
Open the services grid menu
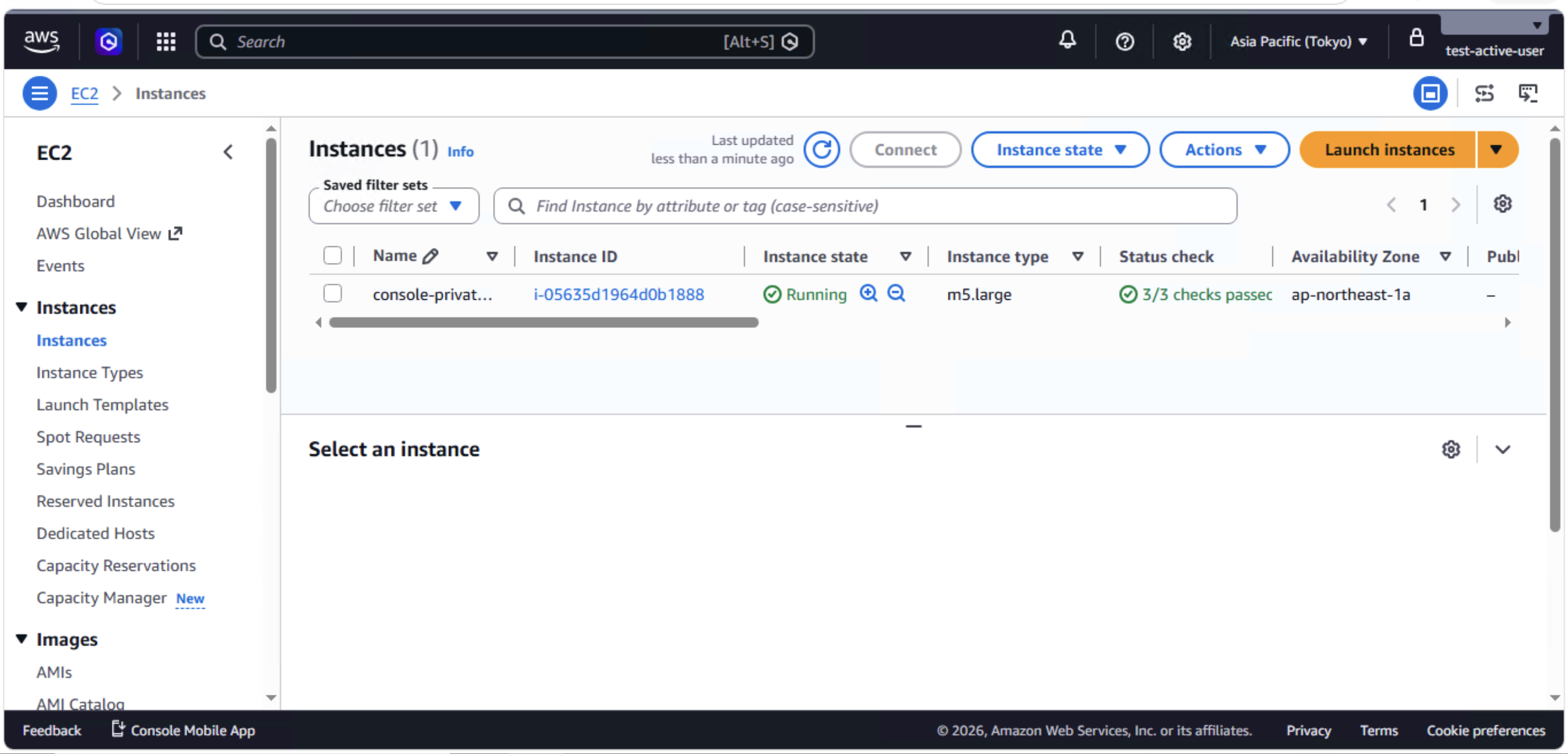(x=165, y=41)
